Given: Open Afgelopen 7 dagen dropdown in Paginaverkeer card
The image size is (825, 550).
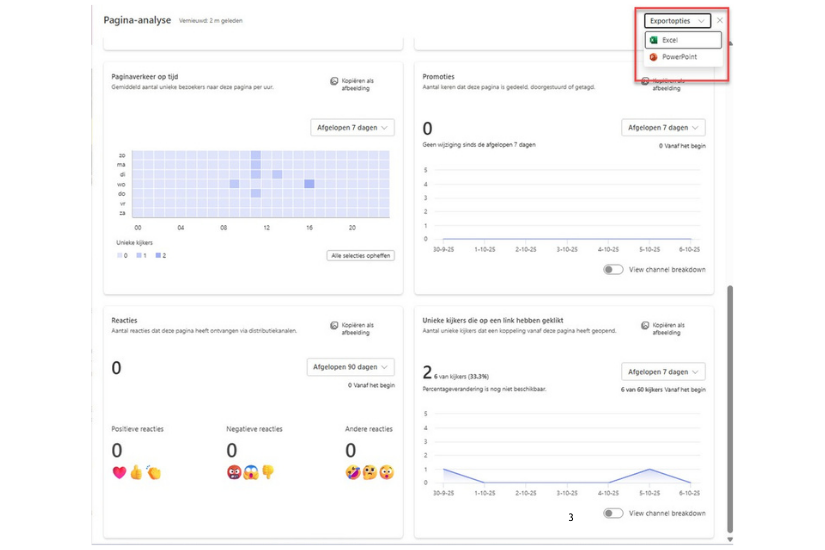Looking at the screenshot, I should [x=351, y=127].
